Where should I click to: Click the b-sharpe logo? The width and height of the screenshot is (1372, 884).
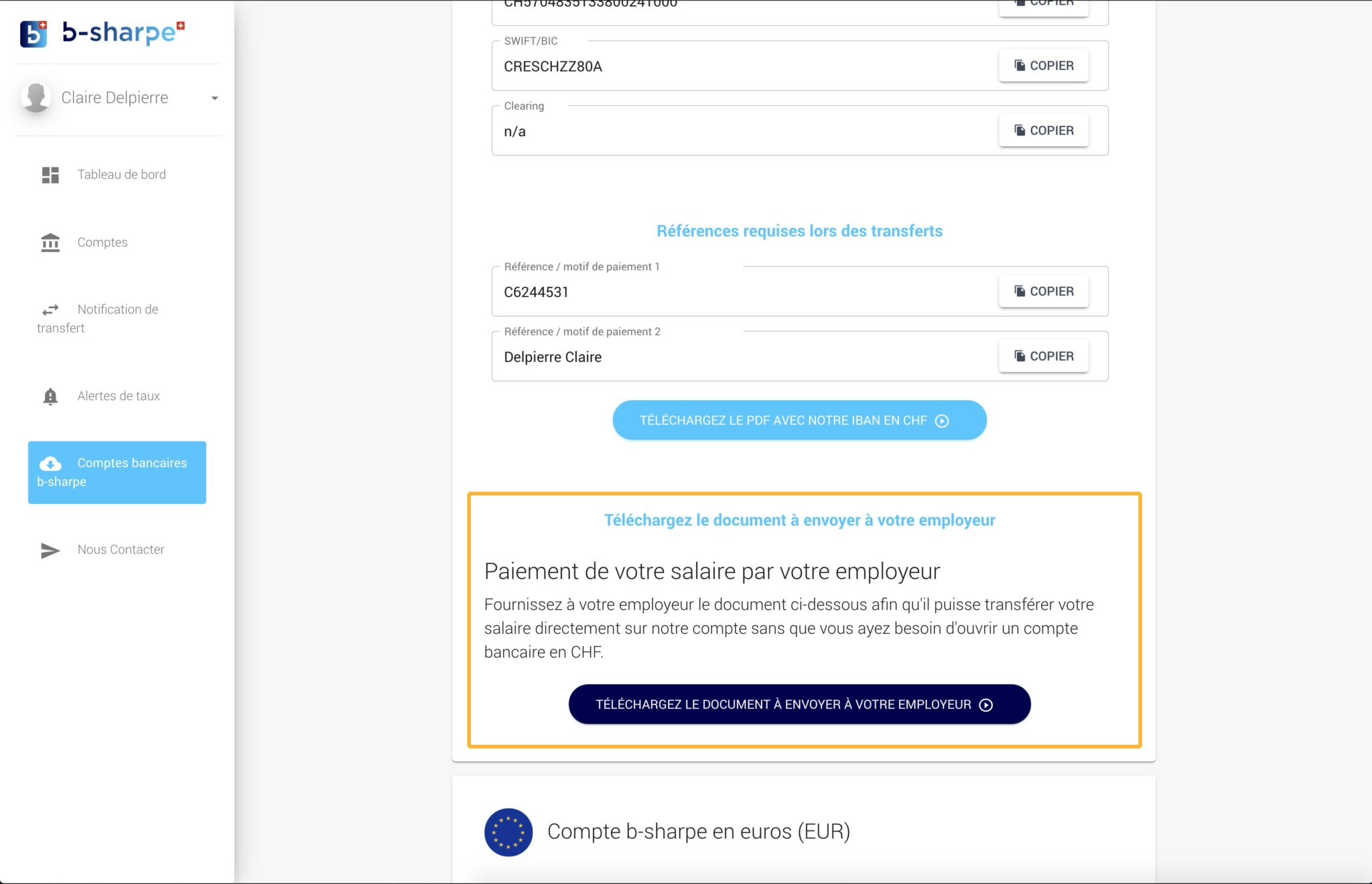point(102,33)
